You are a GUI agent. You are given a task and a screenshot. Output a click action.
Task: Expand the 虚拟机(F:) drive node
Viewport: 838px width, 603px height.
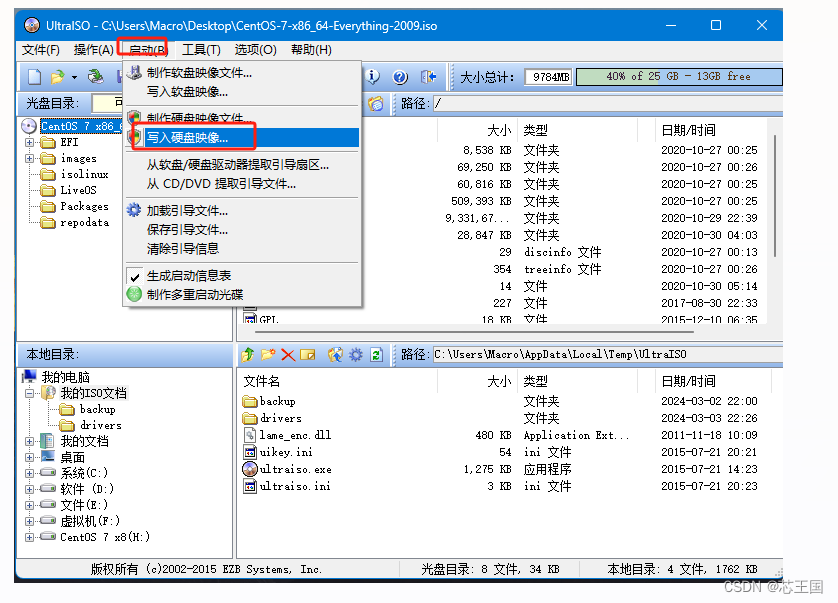coord(29,521)
